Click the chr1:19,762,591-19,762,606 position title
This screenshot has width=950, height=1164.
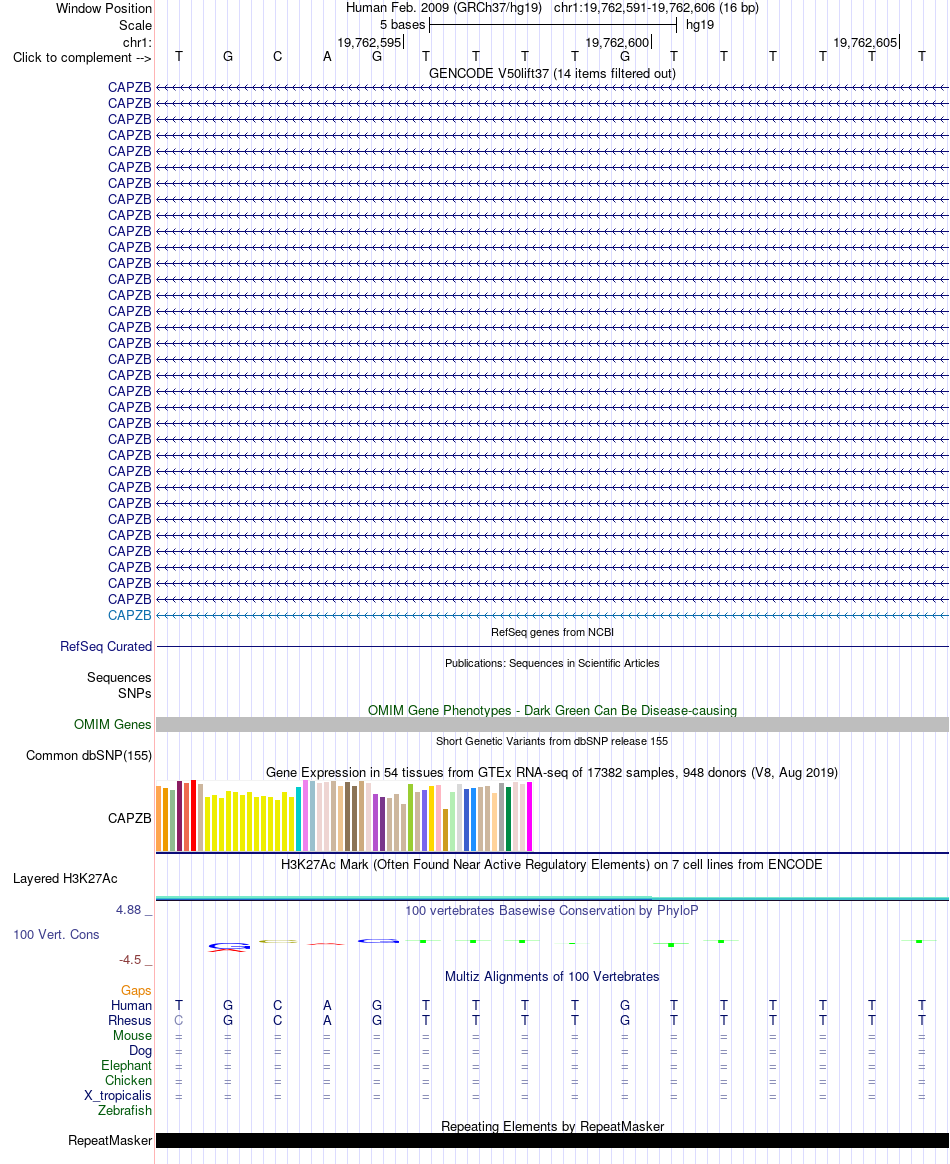(x=656, y=8)
